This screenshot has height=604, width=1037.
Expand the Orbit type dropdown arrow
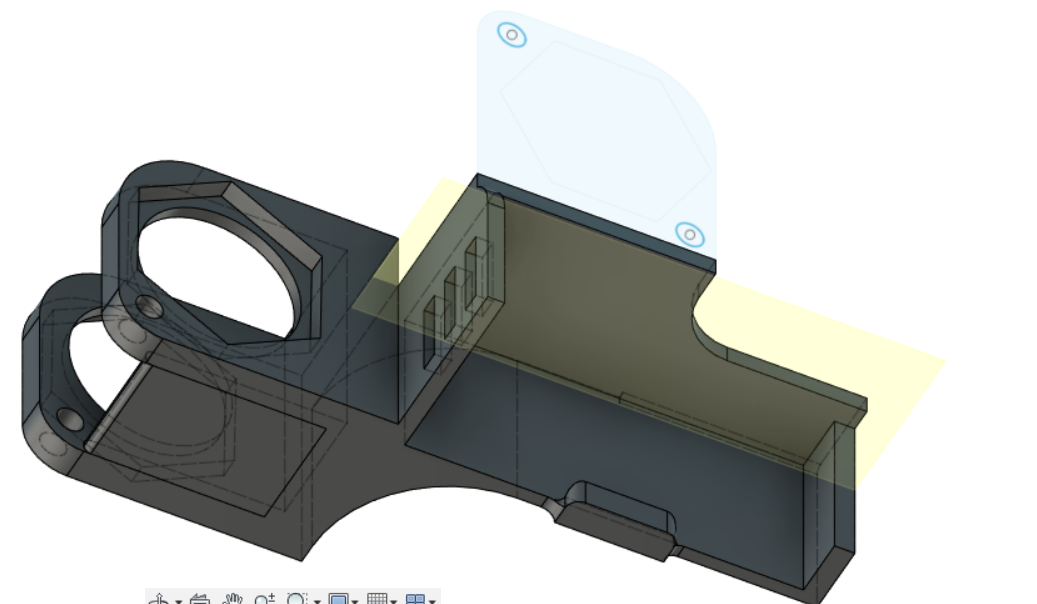[x=178, y=601]
